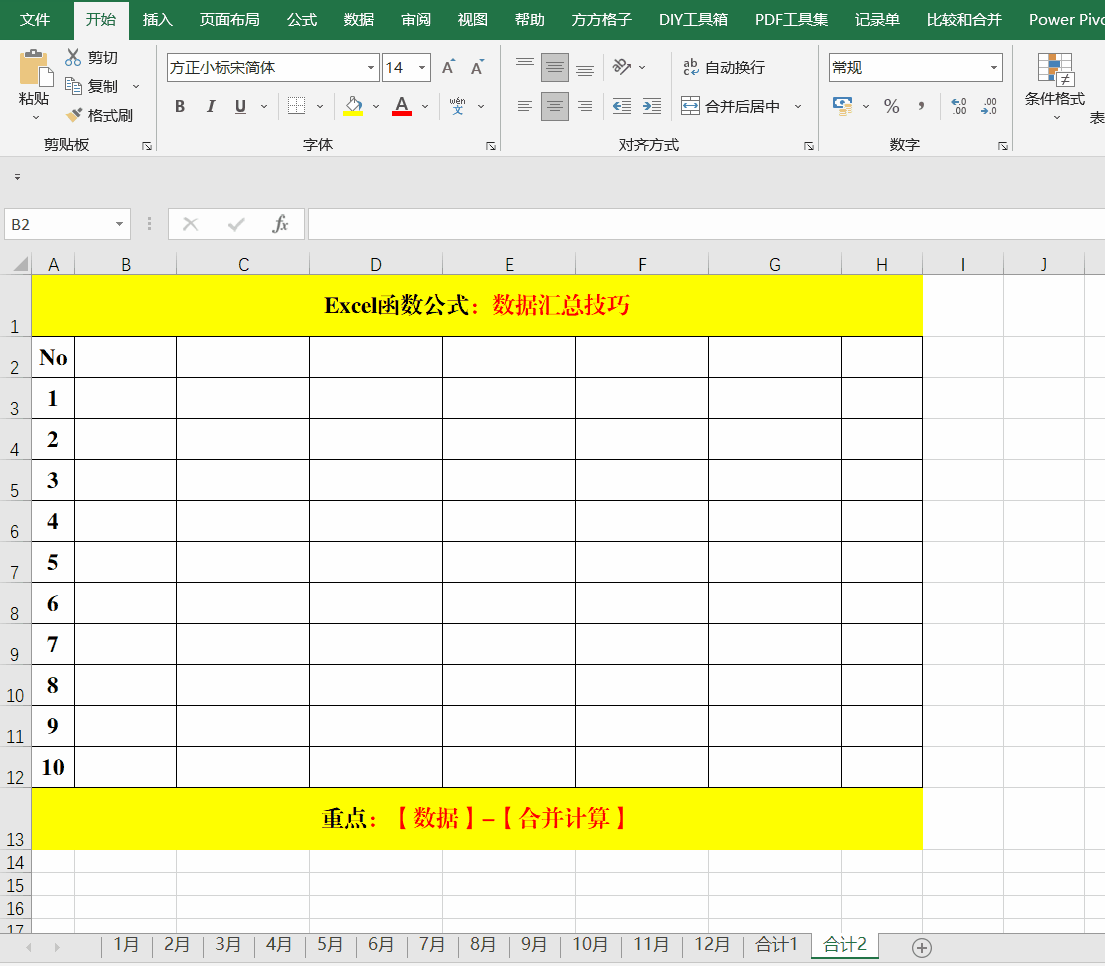The image size is (1105, 966).
Task: Open the 1月 sheet tab
Action: 126,945
